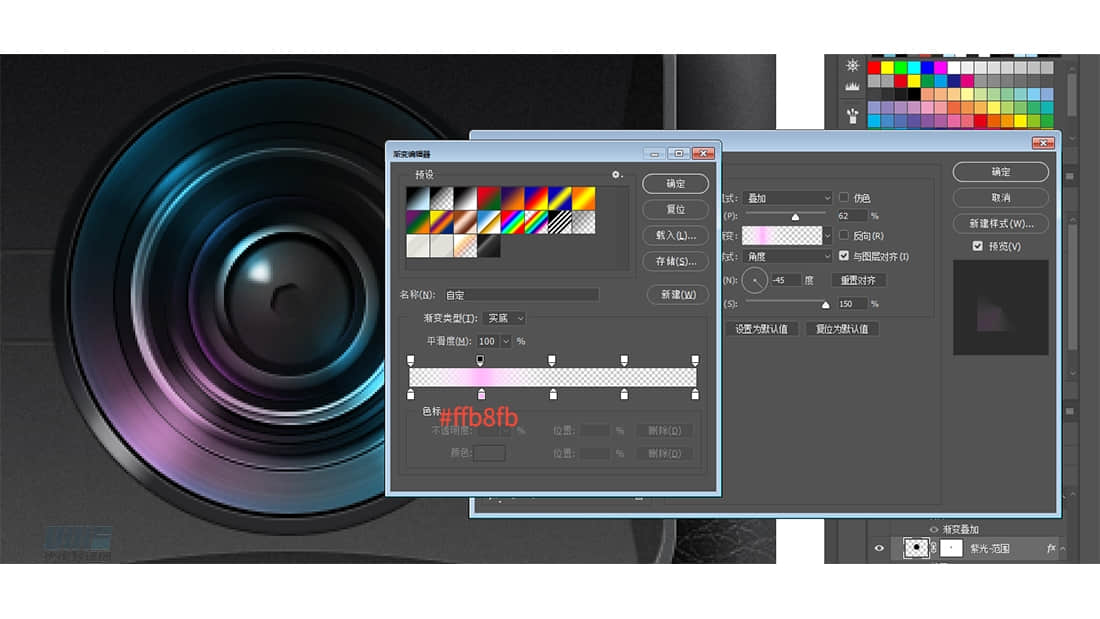
Task: Hide the 紫光-范围 layer eye icon
Action: point(879,548)
